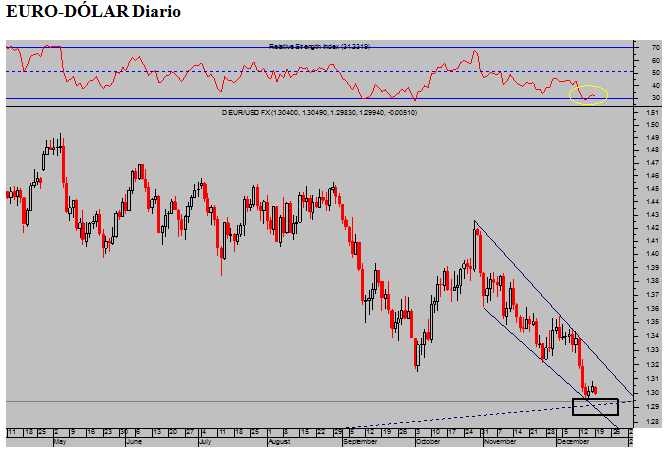The image size is (671, 459).
Task: Click the 1.42 price scale label
Action: 652,228
